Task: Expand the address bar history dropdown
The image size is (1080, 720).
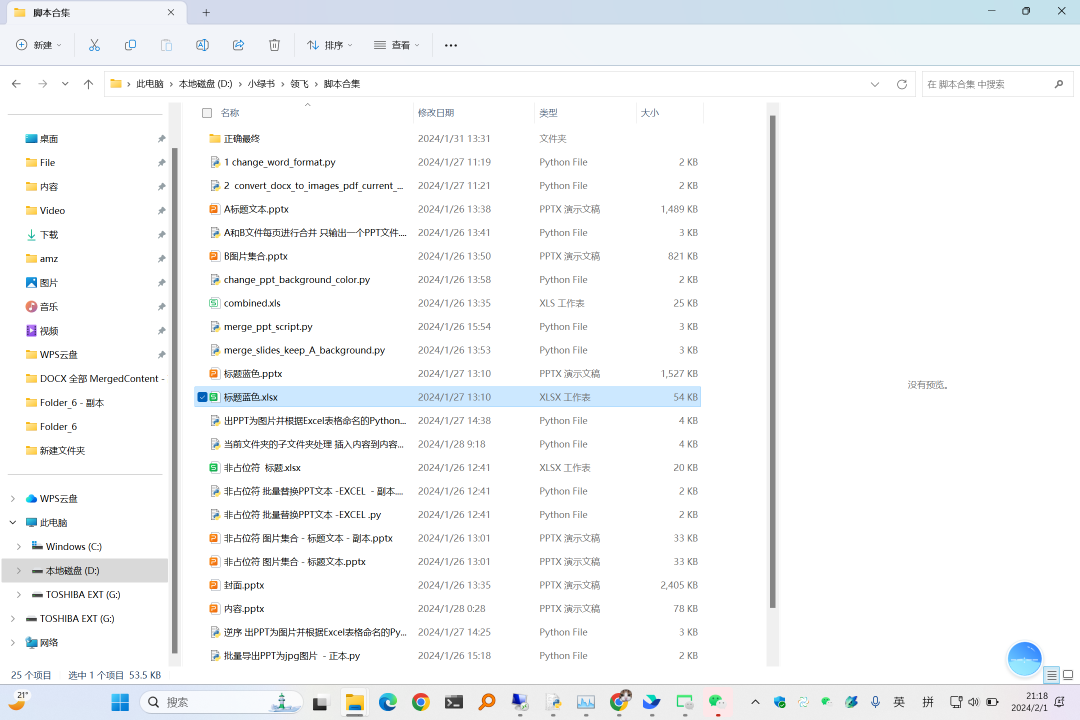Action: click(x=875, y=84)
